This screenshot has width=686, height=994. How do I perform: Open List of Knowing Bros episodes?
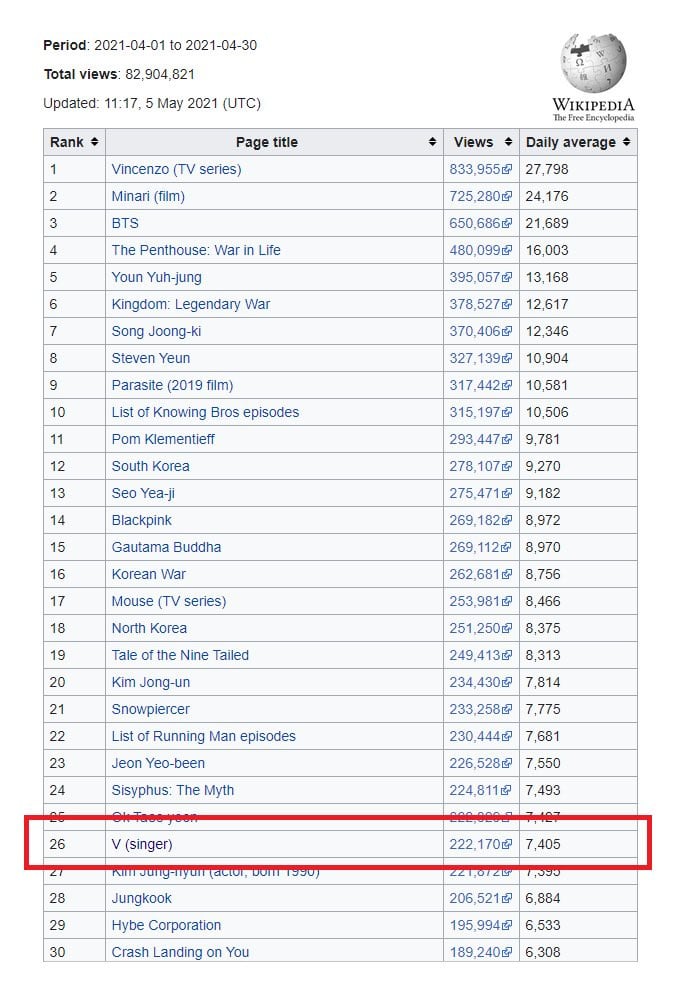pyautogui.click(x=205, y=413)
